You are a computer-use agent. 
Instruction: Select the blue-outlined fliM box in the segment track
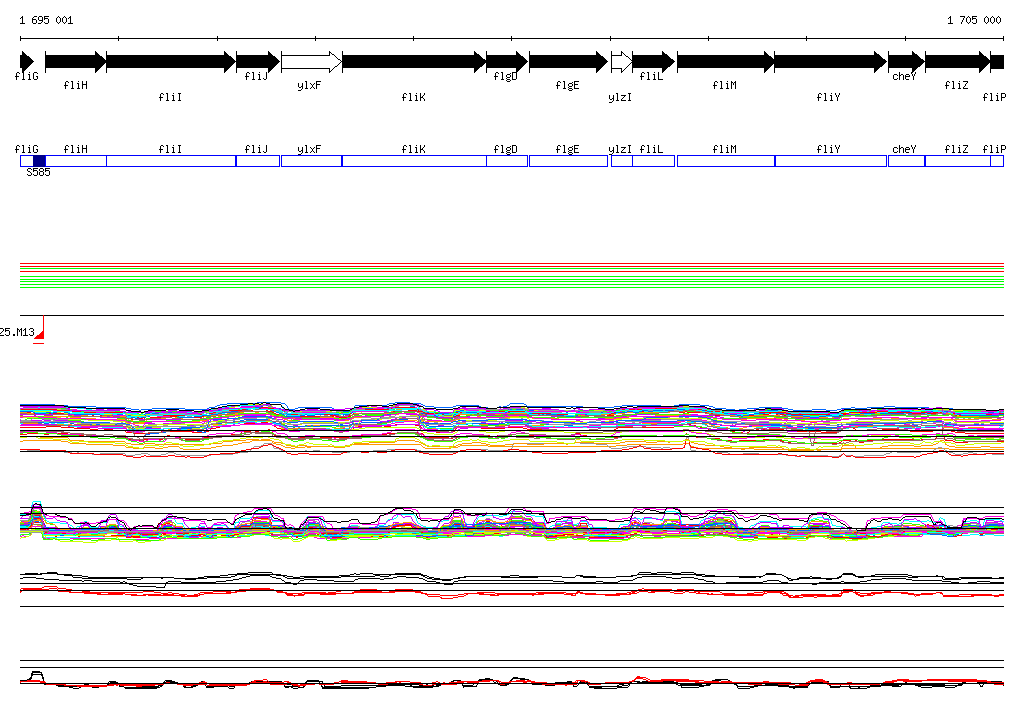[x=725, y=161]
